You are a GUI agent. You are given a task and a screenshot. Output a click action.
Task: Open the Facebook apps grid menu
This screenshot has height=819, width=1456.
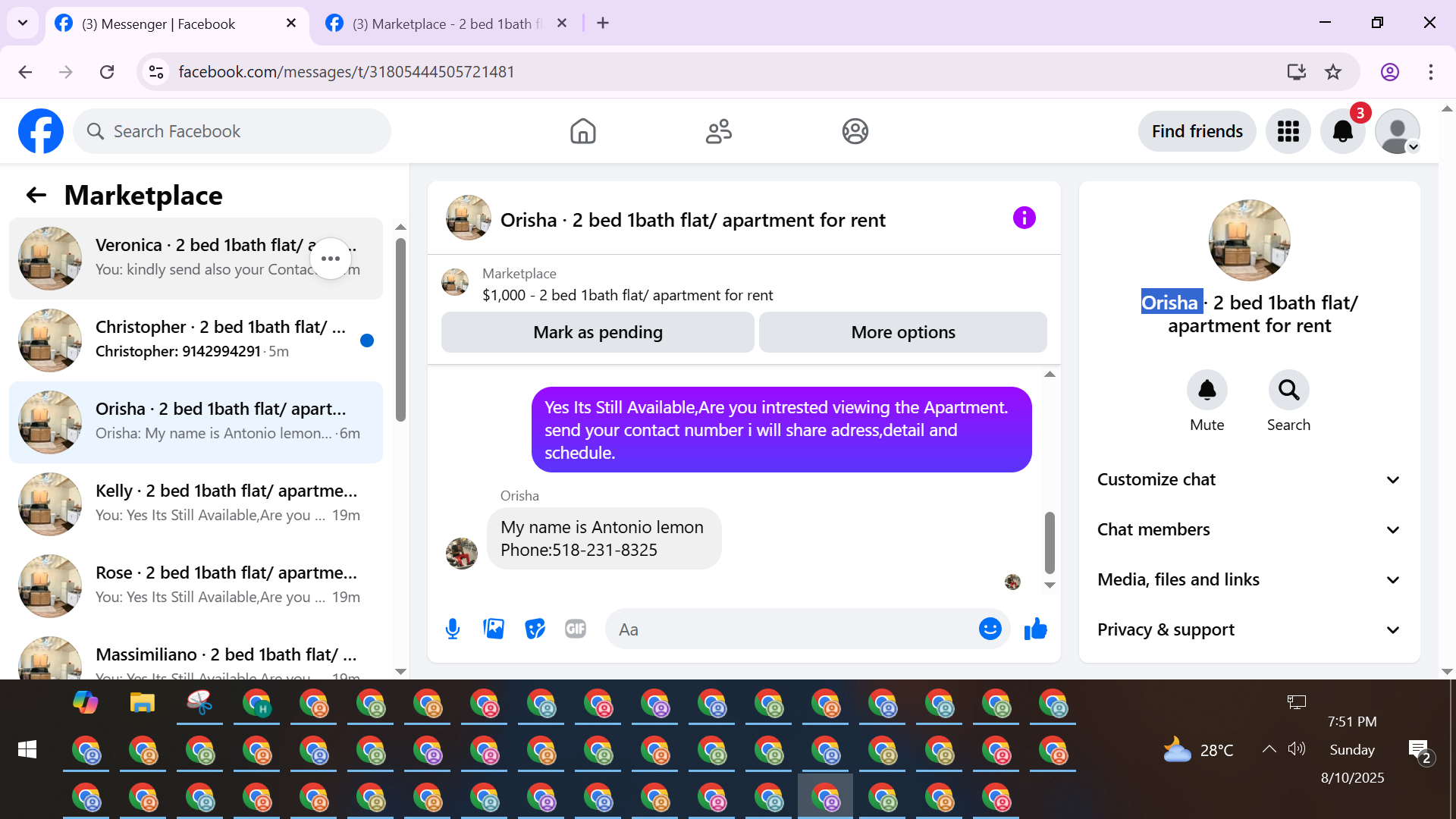pyautogui.click(x=1288, y=131)
